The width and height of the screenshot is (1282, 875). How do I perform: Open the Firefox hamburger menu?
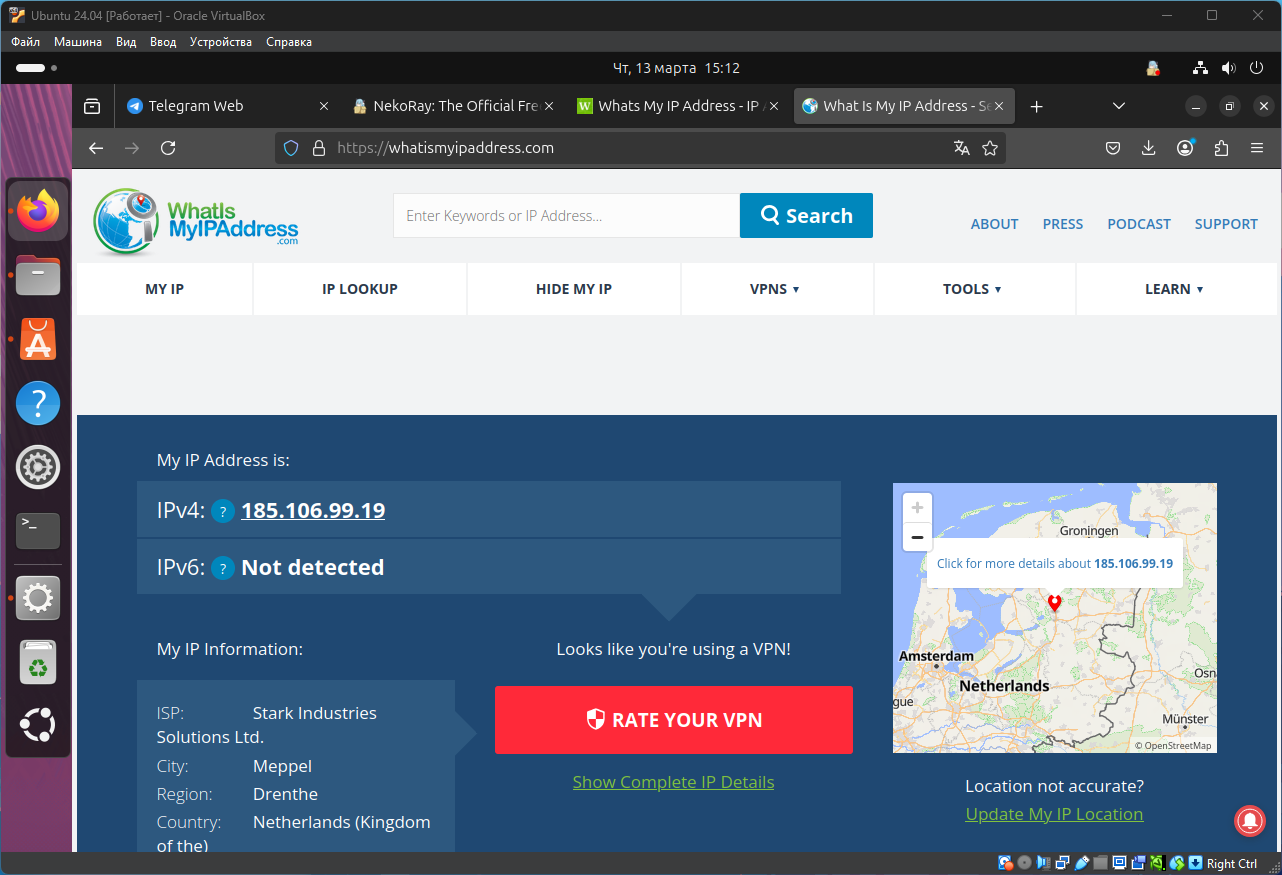point(1257,148)
